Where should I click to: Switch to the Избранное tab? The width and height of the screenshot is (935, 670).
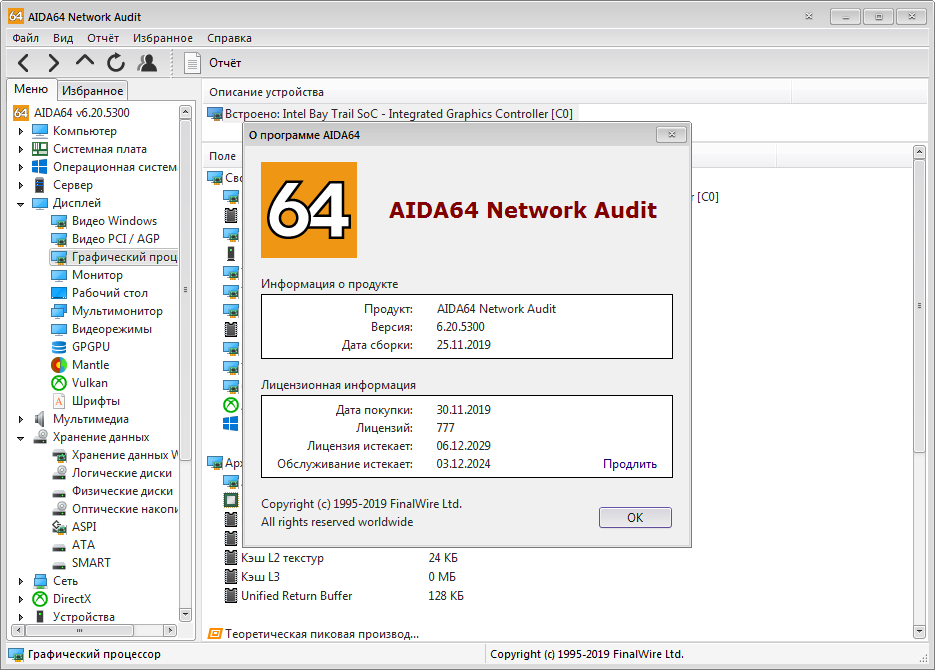coord(92,91)
